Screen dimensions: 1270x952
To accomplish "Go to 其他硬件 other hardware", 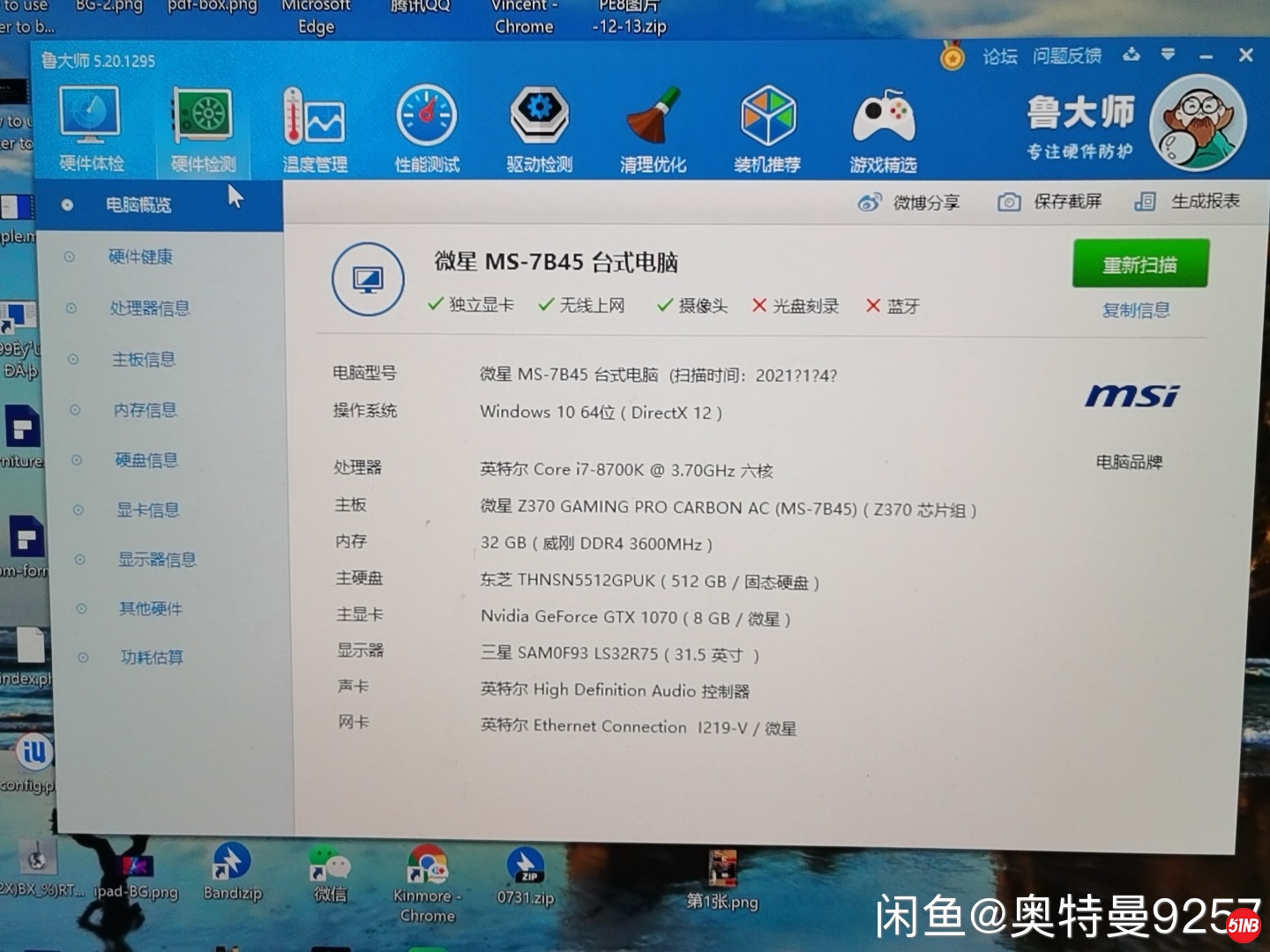I will pos(151,608).
